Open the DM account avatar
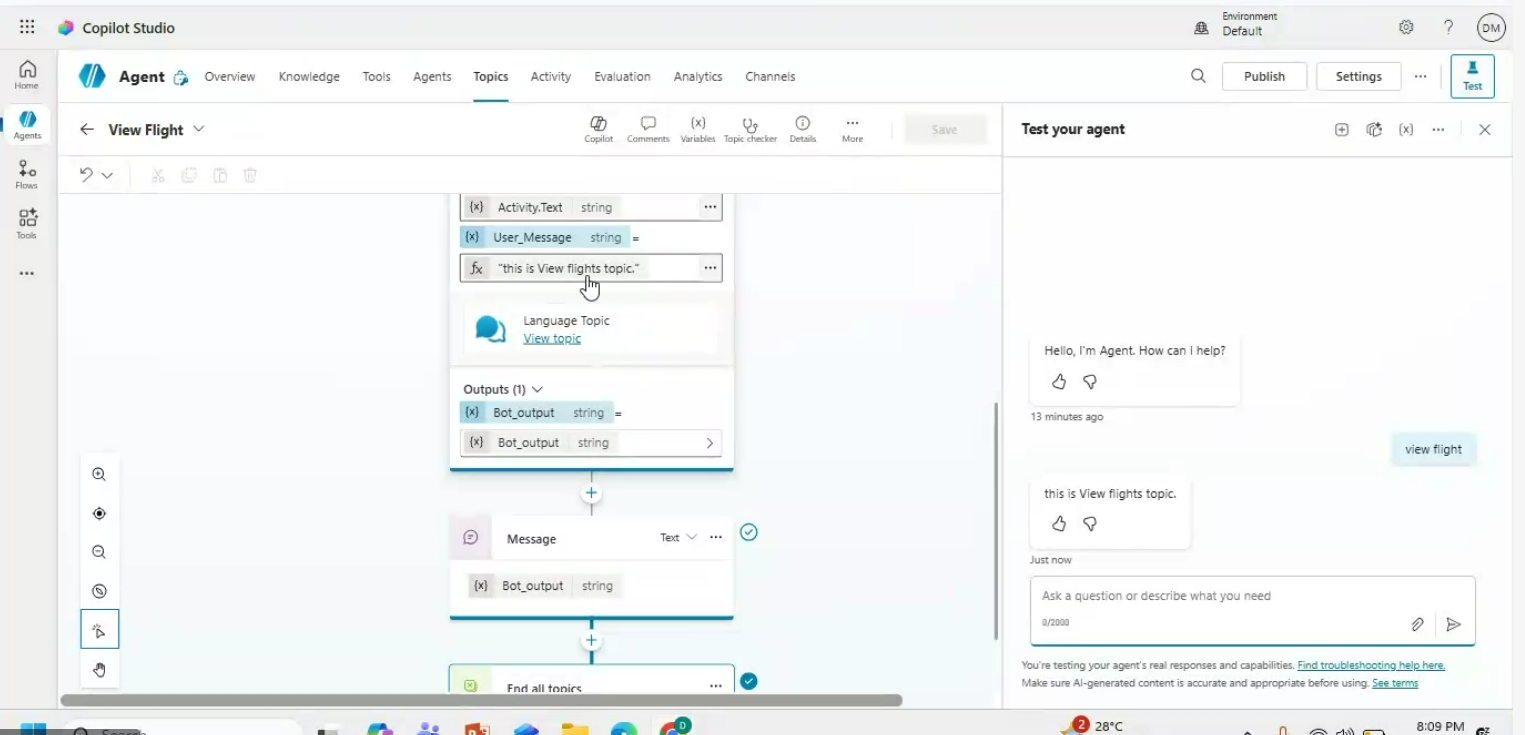 pos(1491,28)
